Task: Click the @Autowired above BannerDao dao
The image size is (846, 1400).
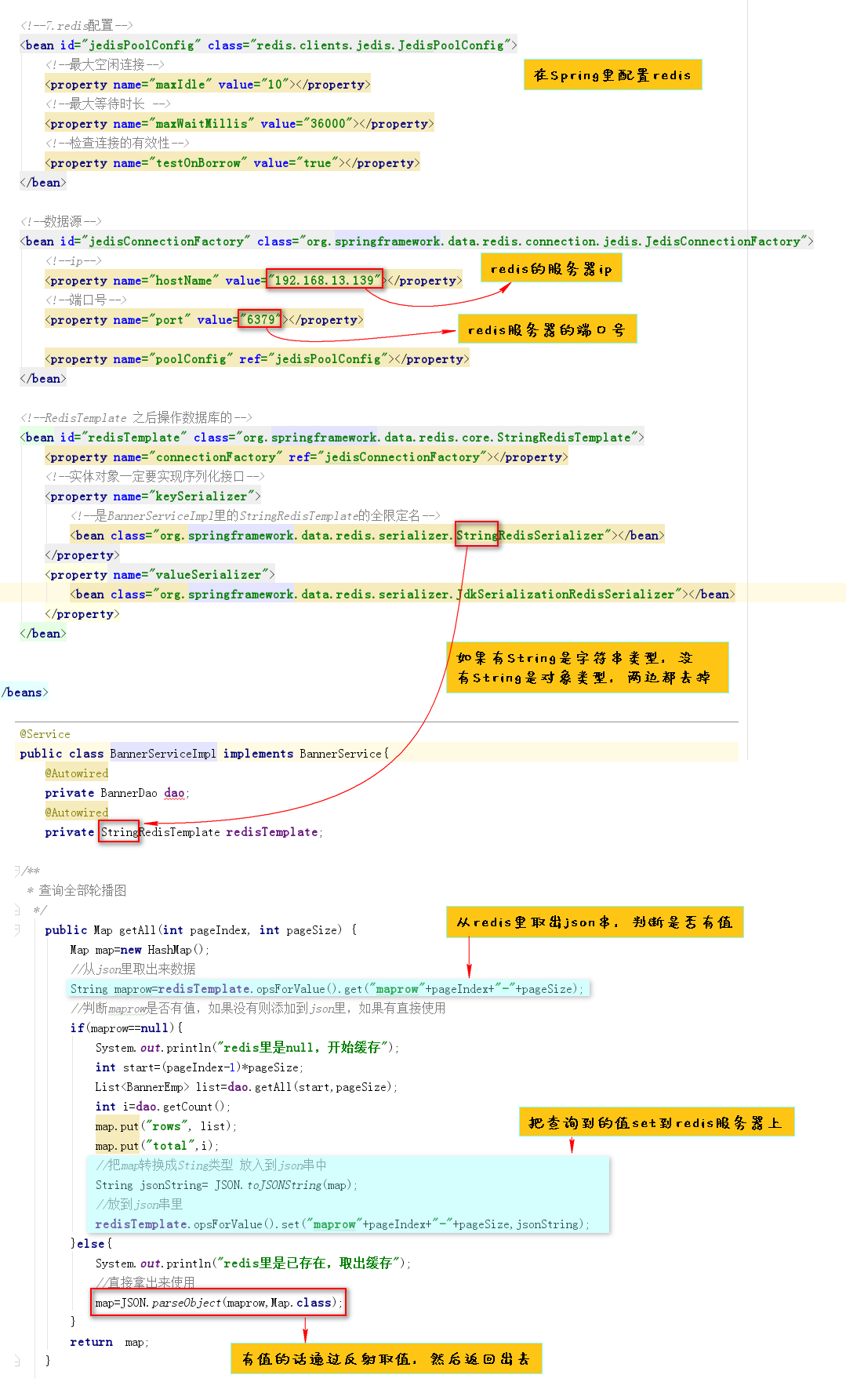Action: point(77,773)
